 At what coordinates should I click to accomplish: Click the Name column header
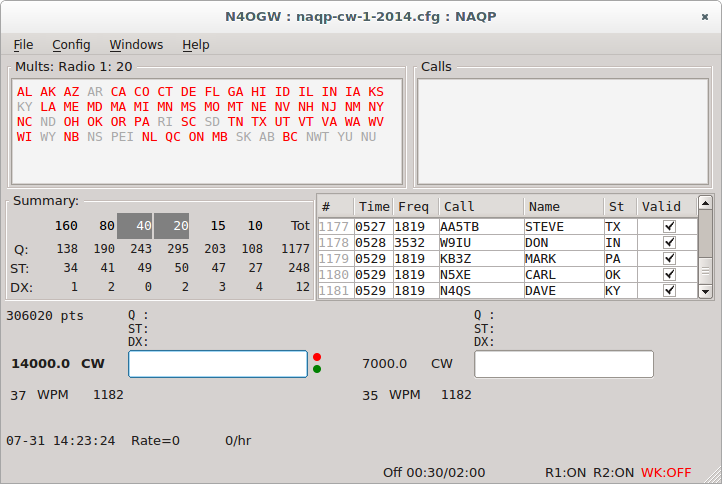[564, 207]
